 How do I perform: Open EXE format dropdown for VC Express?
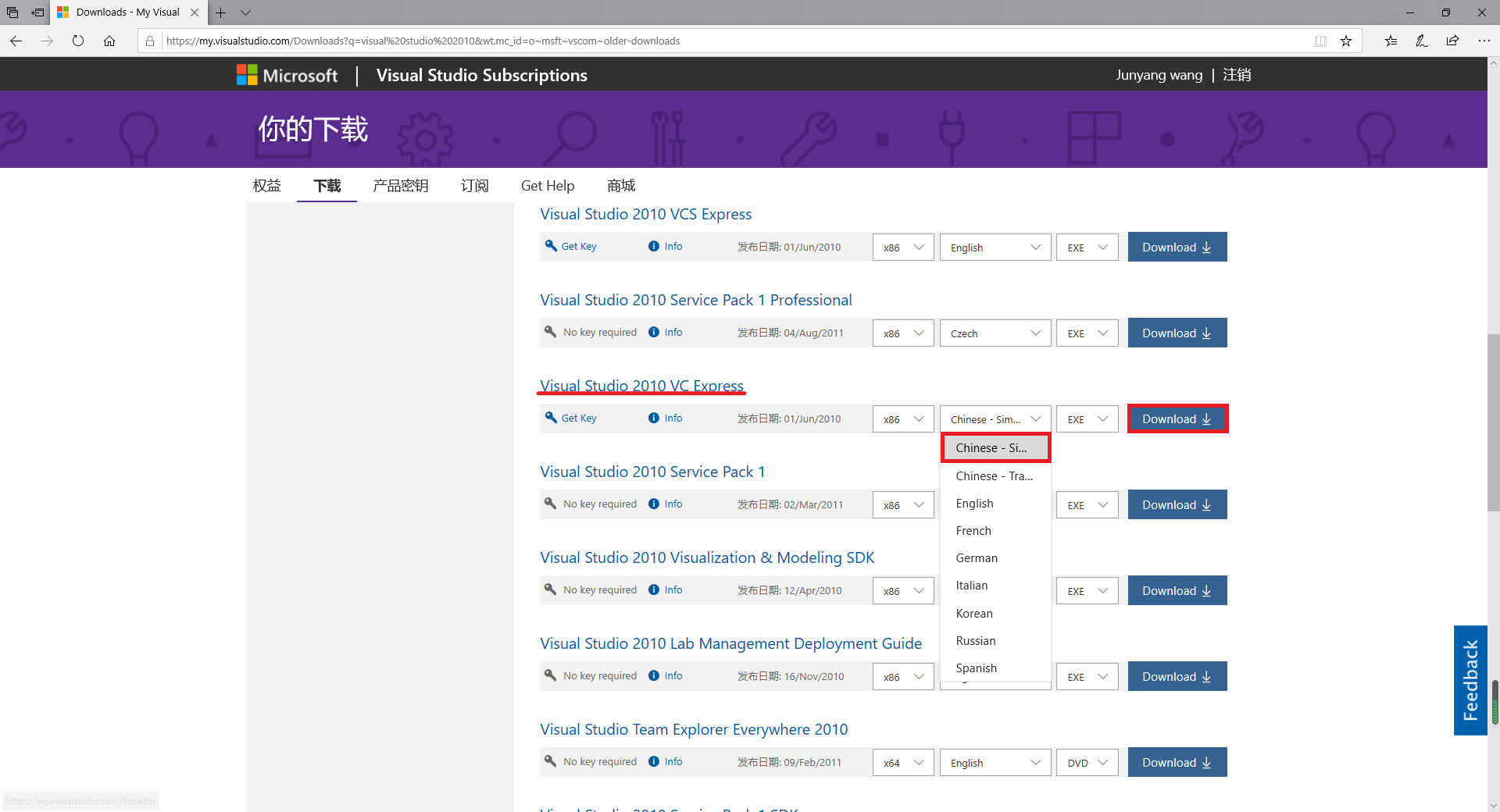pyautogui.click(x=1087, y=418)
